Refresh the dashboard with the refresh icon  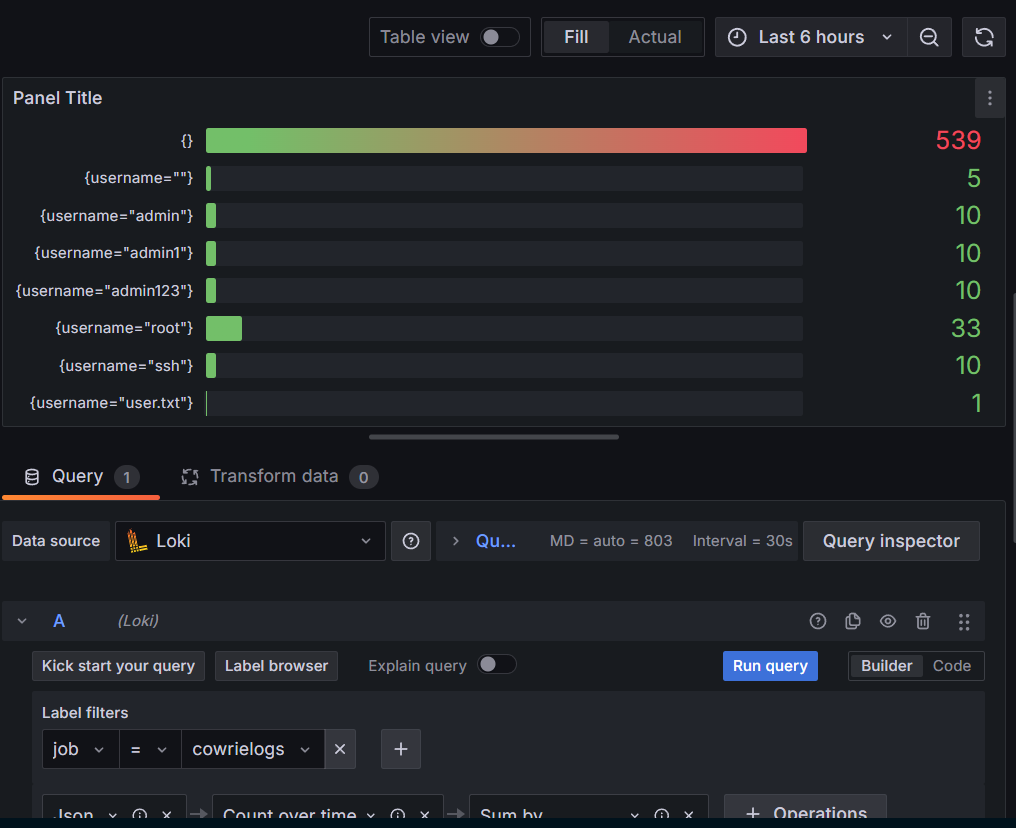984,37
